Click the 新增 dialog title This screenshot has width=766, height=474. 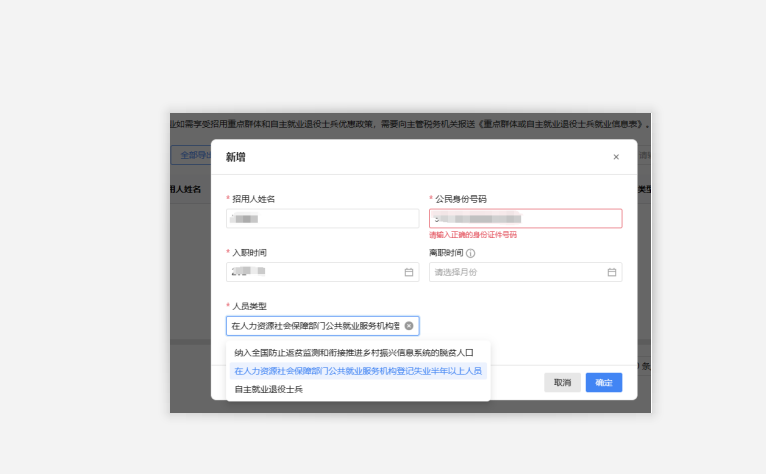tap(235, 157)
